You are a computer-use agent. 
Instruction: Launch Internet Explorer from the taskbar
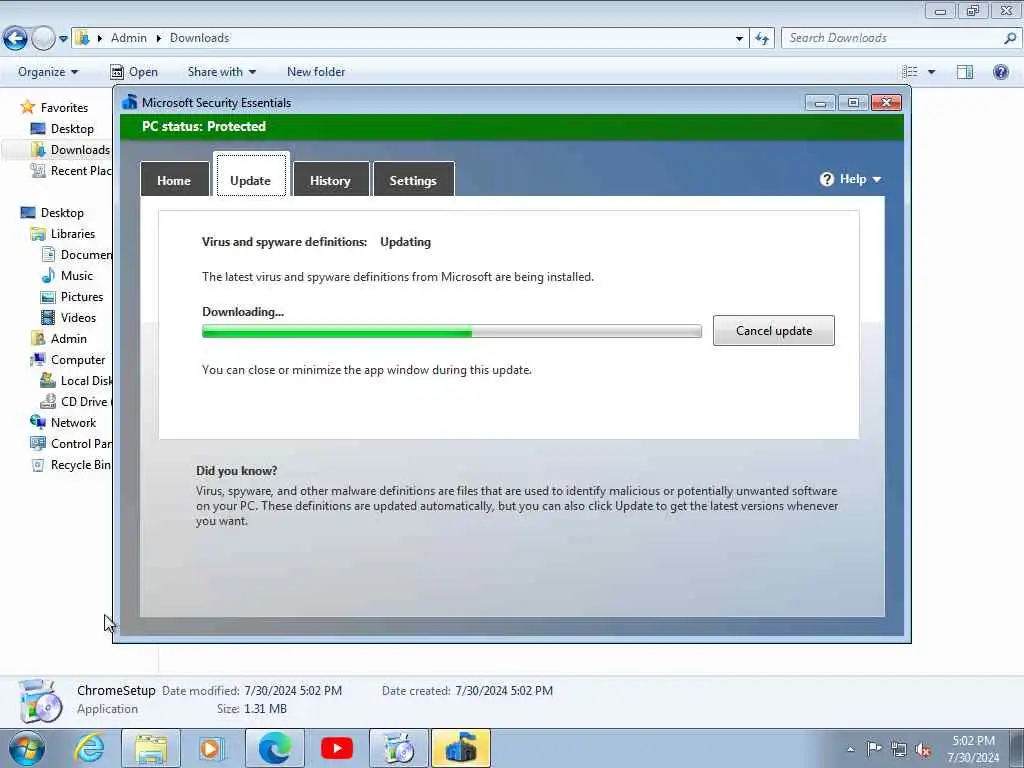[89, 748]
